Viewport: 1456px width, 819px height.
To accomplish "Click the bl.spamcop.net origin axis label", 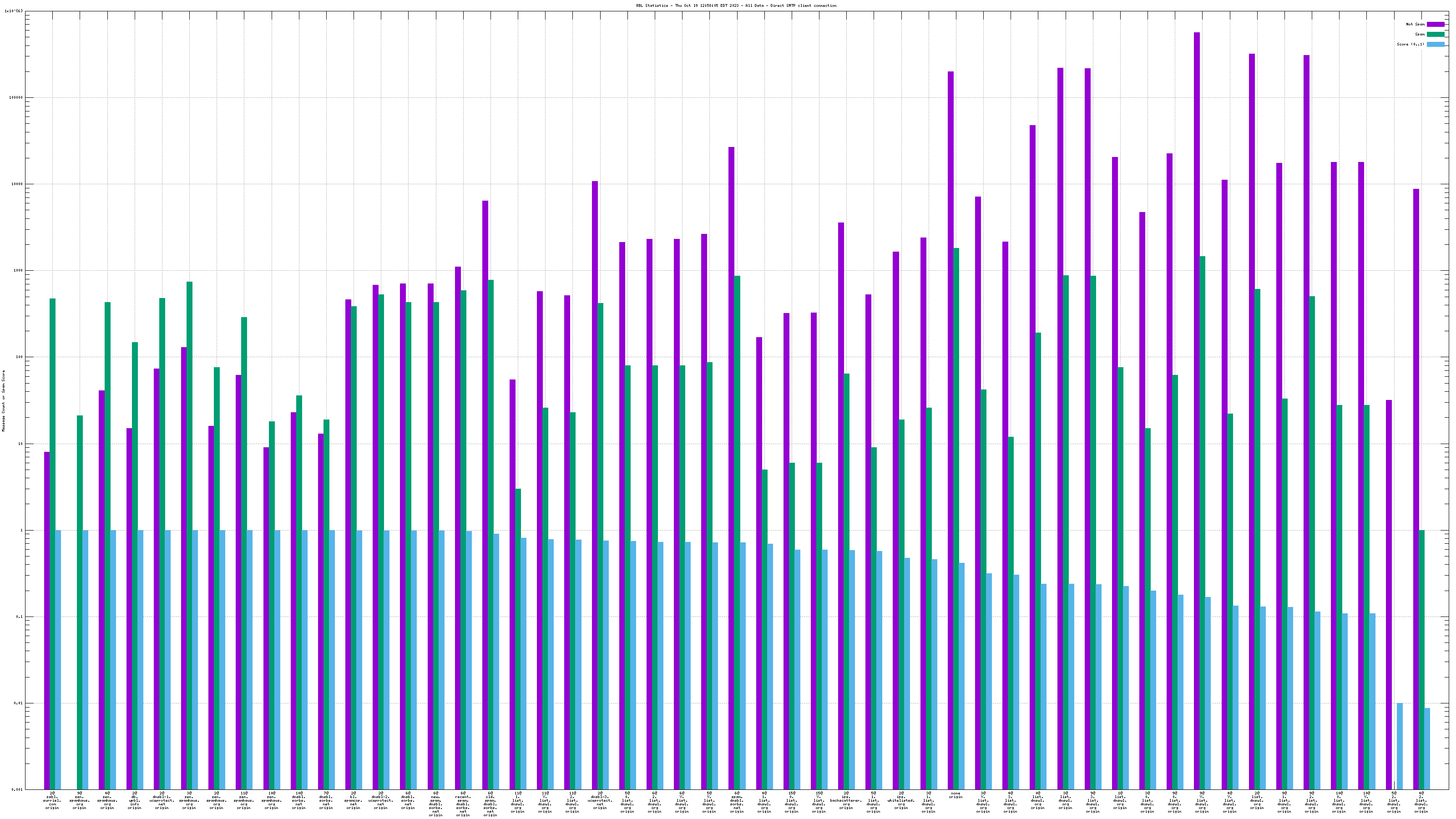I will tap(353, 800).
